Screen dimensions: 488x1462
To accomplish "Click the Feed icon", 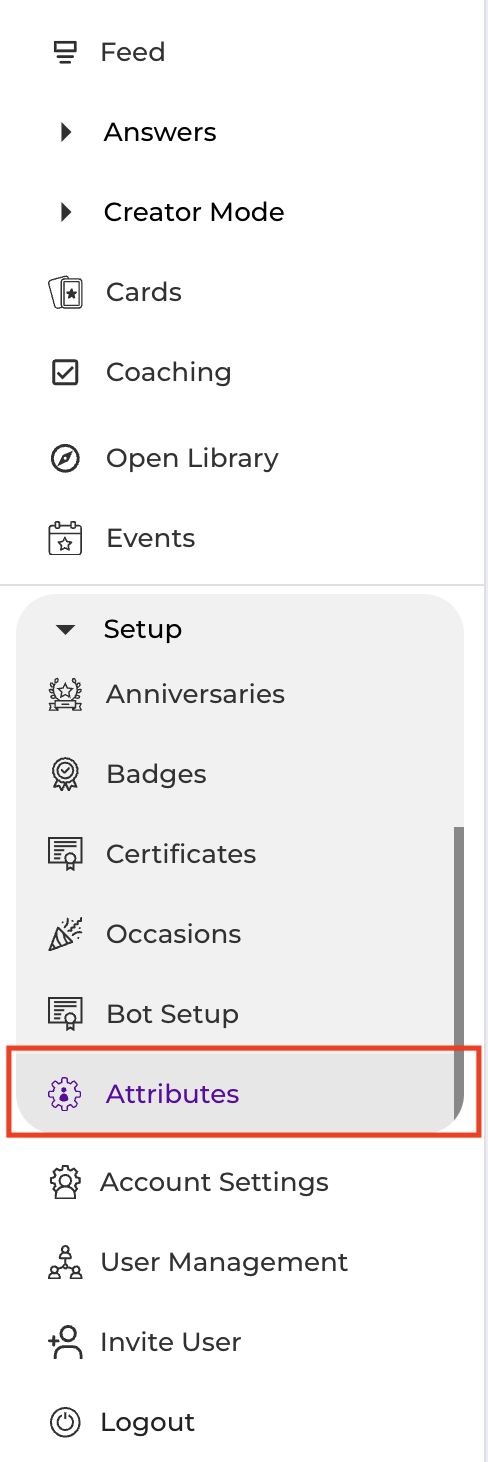I will (x=65, y=52).
